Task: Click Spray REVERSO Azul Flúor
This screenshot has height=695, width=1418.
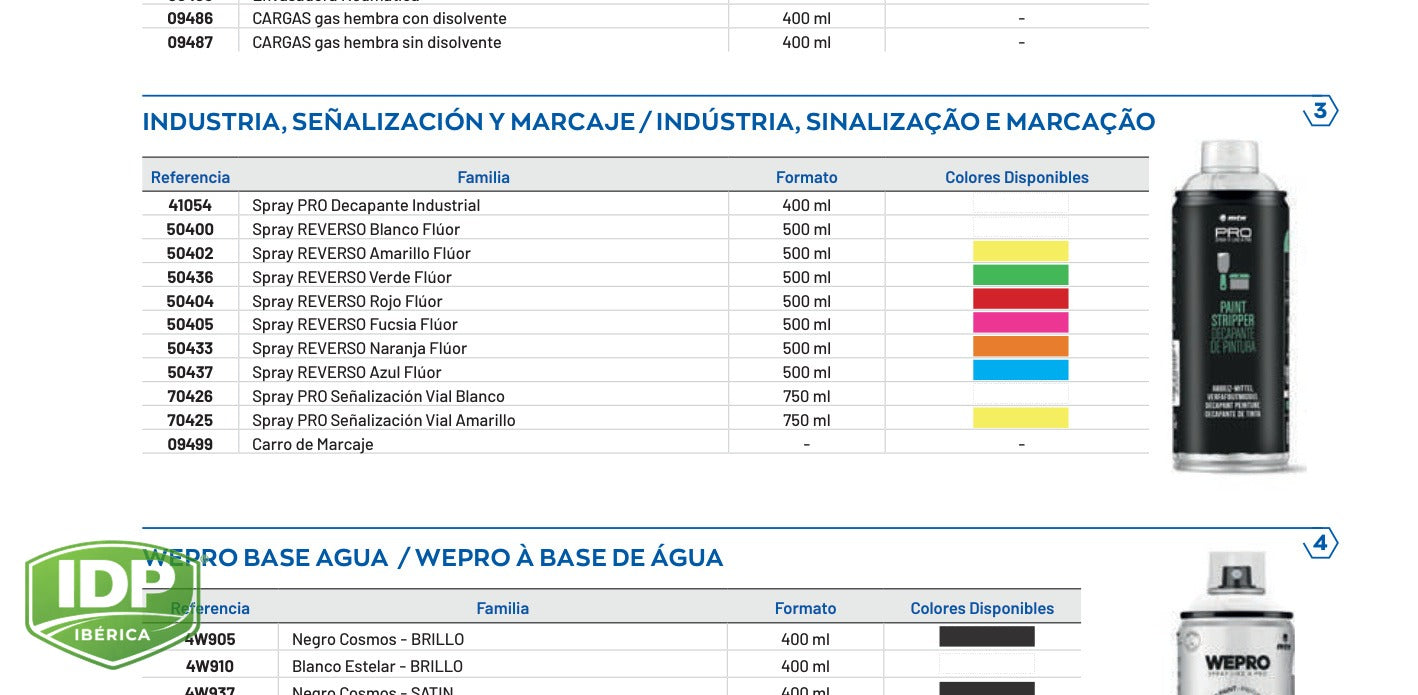Action: click(x=347, y=372)
